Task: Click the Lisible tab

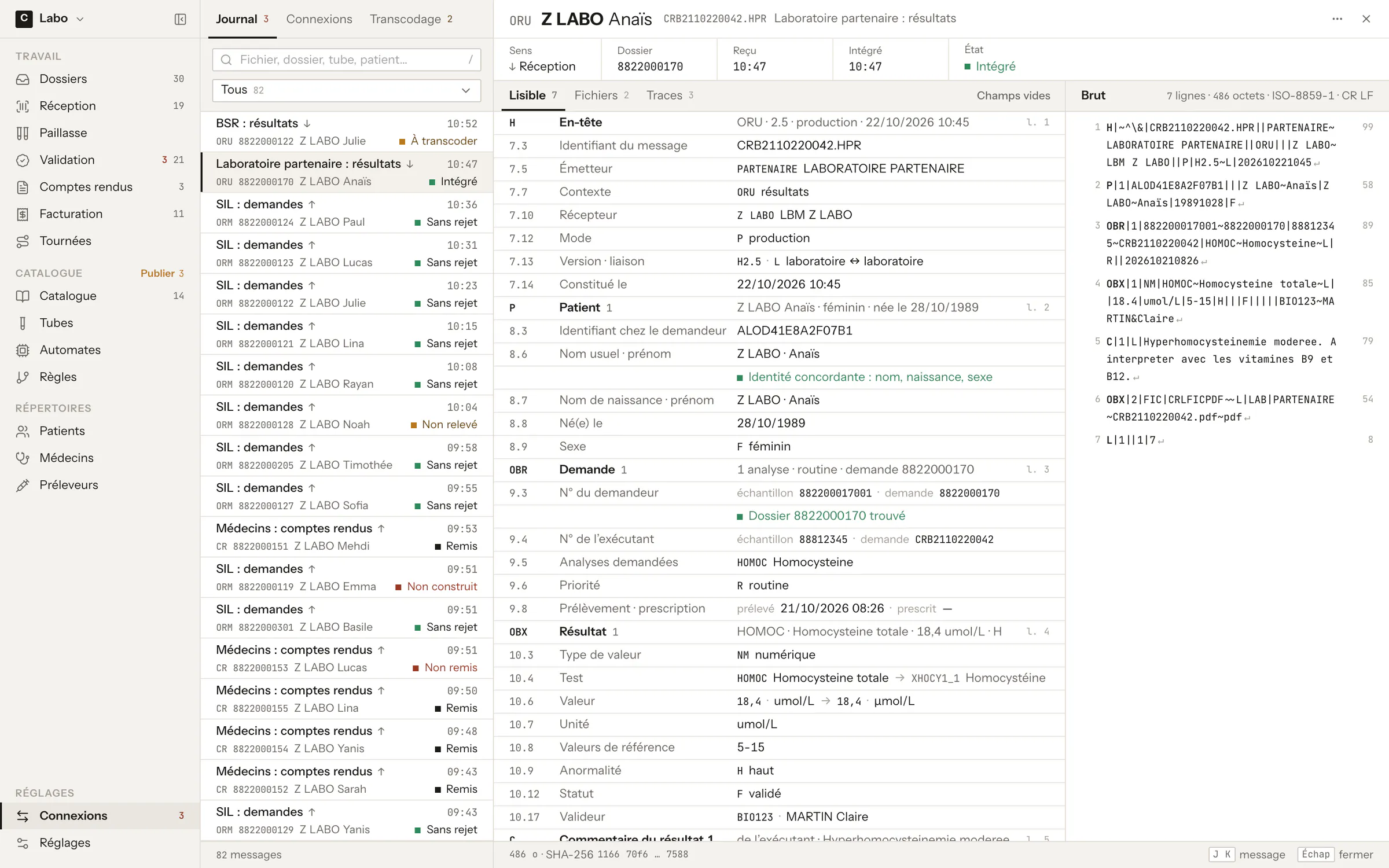Action: [x=532, y=95]
